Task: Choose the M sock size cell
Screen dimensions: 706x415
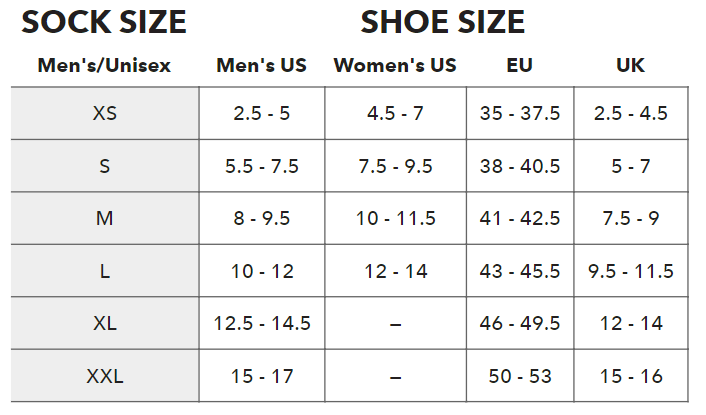Action: pos(104,218)
